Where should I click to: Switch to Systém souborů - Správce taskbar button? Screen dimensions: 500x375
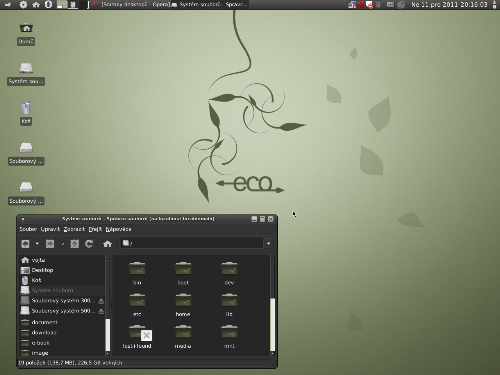210,5
